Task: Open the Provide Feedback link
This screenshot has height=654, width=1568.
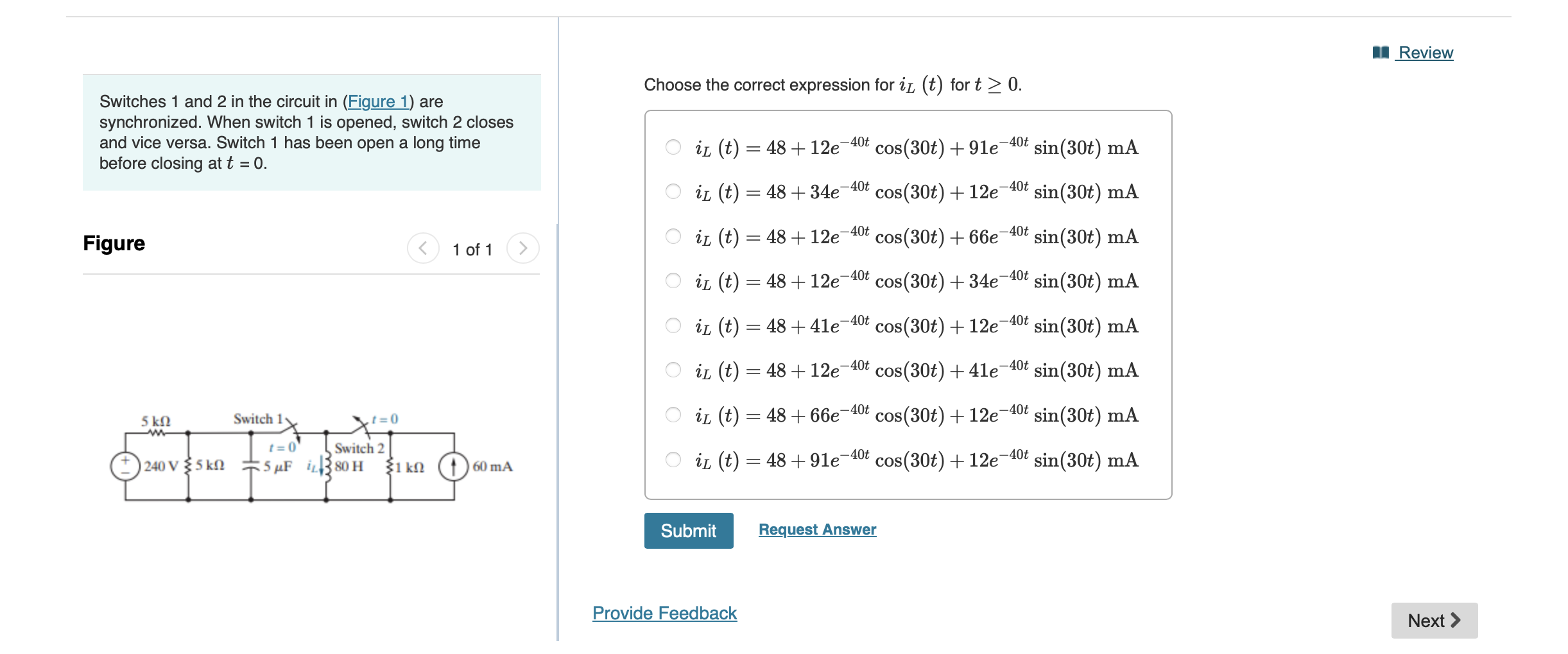Action: tap(664, 613)
